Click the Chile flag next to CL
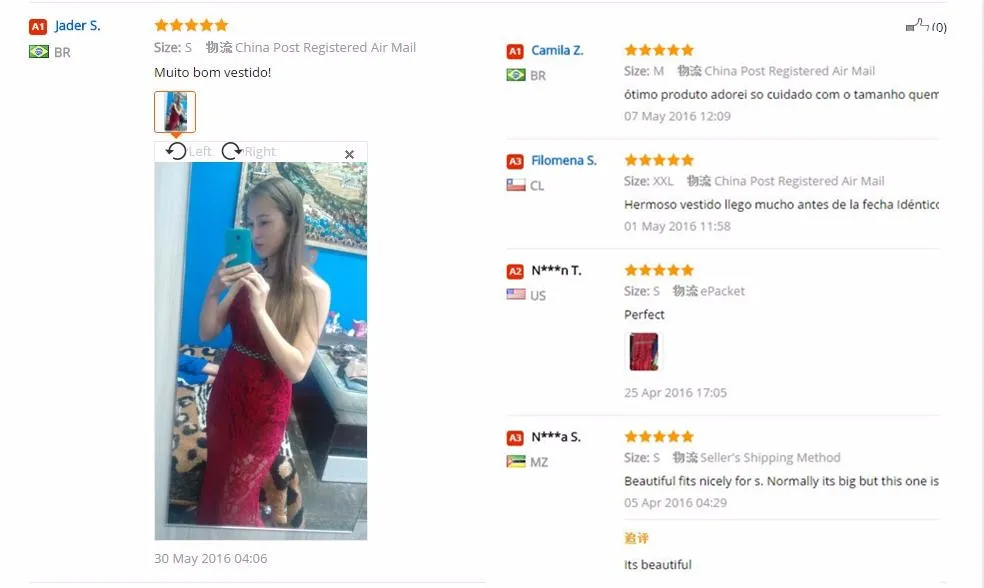984x588 pixels. pos(516,185)
